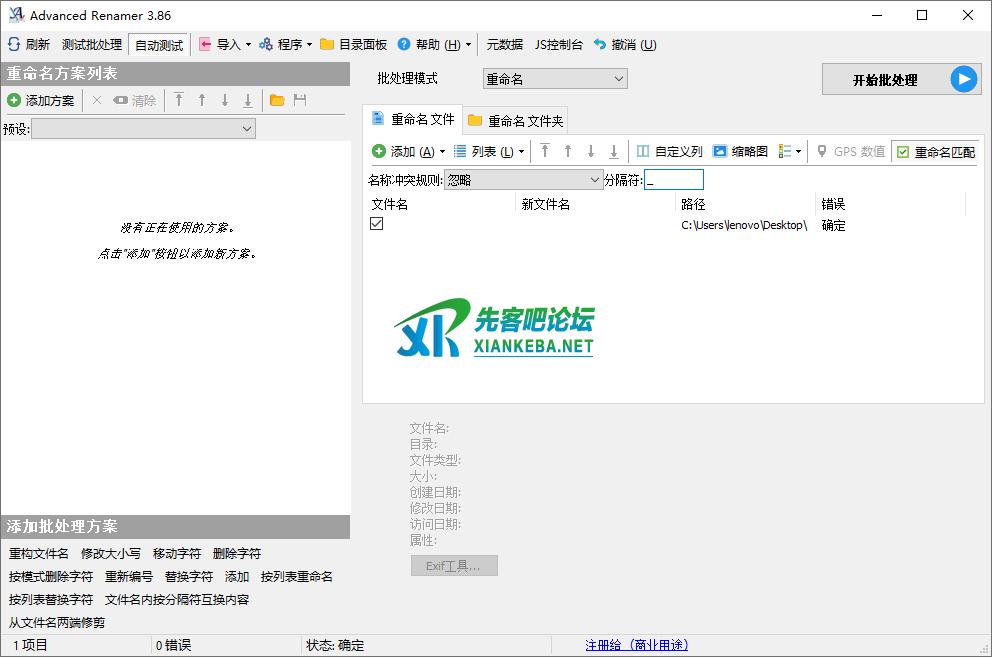
Task: Click the blue start batch play icon
Action: (963, 80)
